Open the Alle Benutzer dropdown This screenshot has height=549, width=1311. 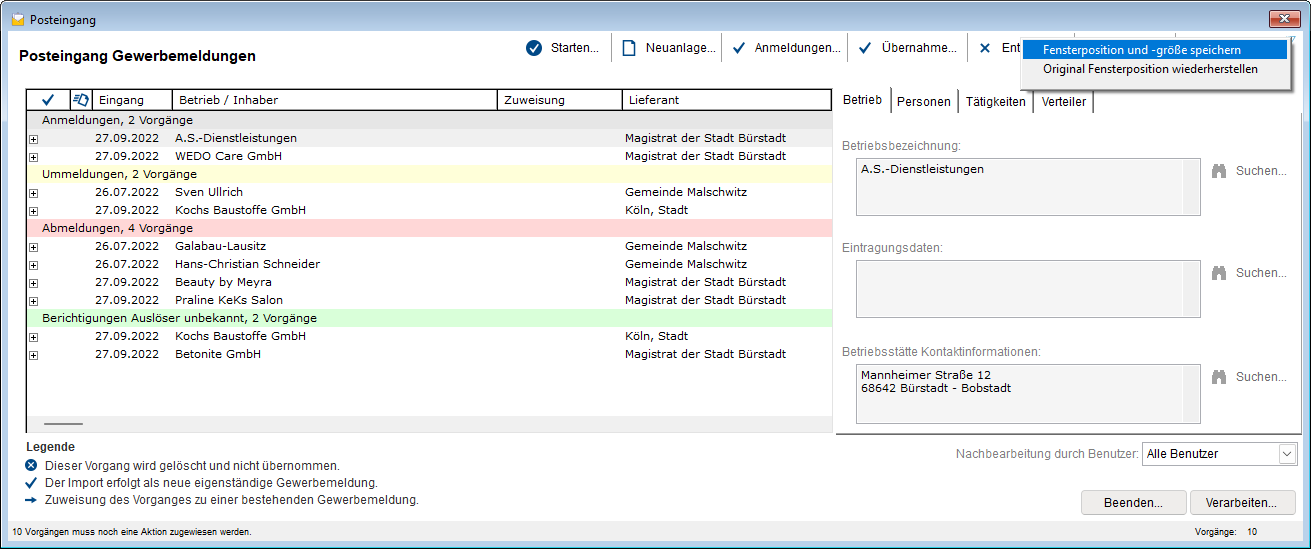[x=1287, y=454]
